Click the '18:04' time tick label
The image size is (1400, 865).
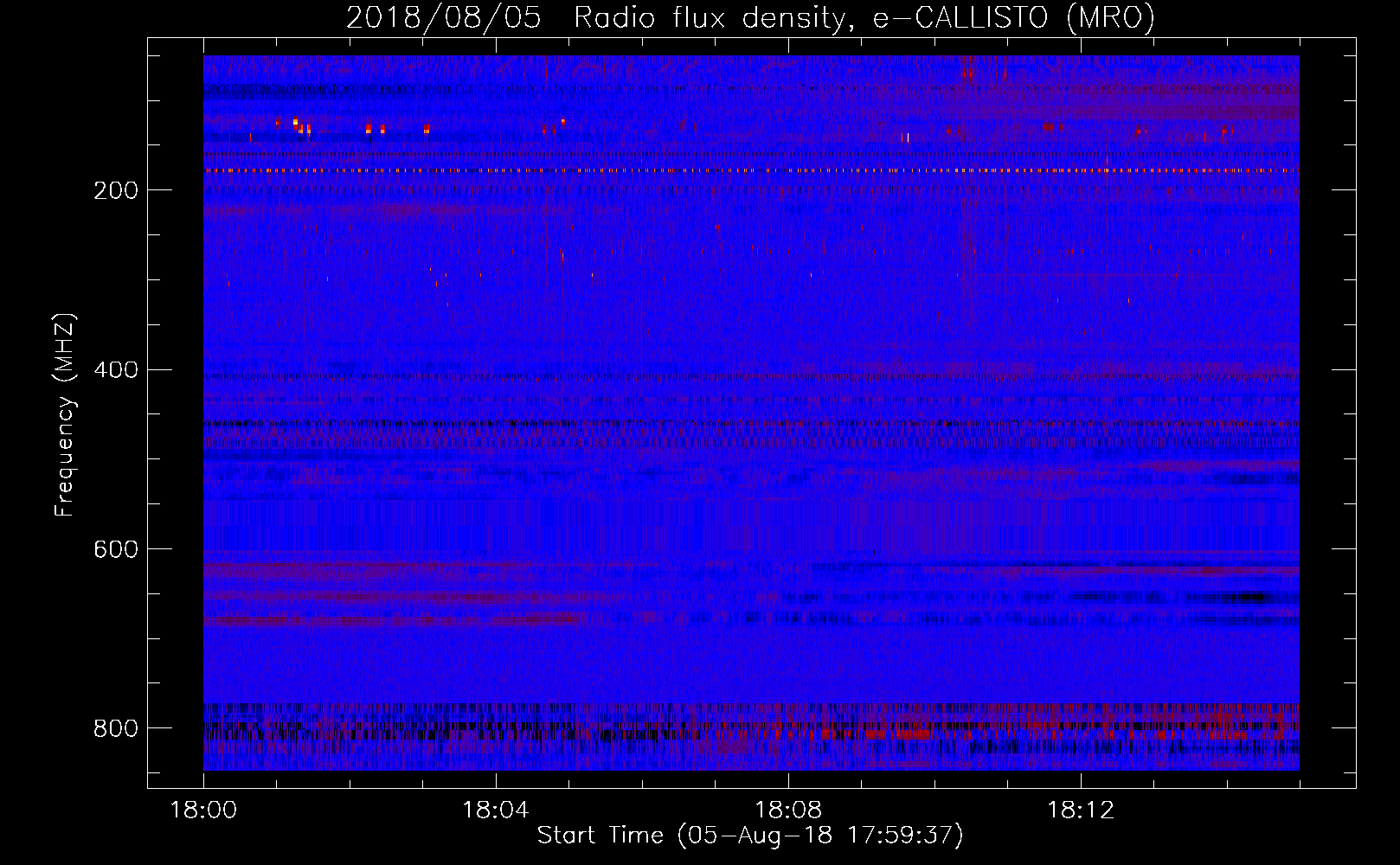point(496,811)
